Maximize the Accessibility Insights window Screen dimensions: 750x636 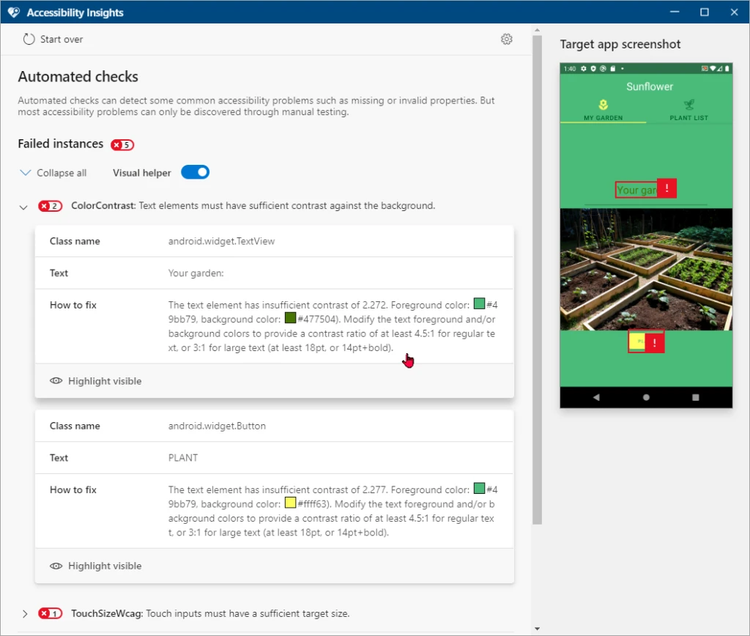point(704,12)
